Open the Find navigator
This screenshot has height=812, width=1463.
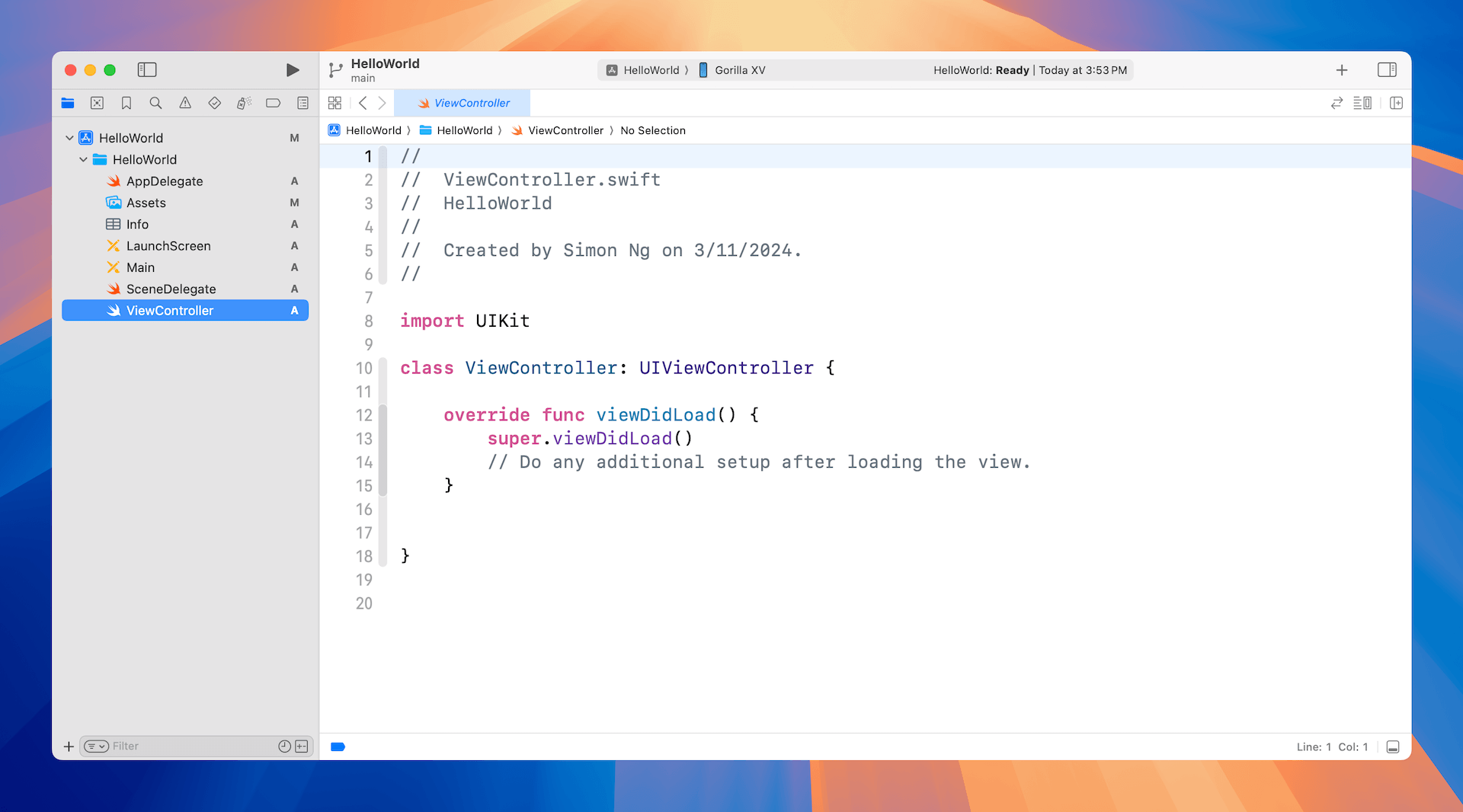click(x=155, y=103)
